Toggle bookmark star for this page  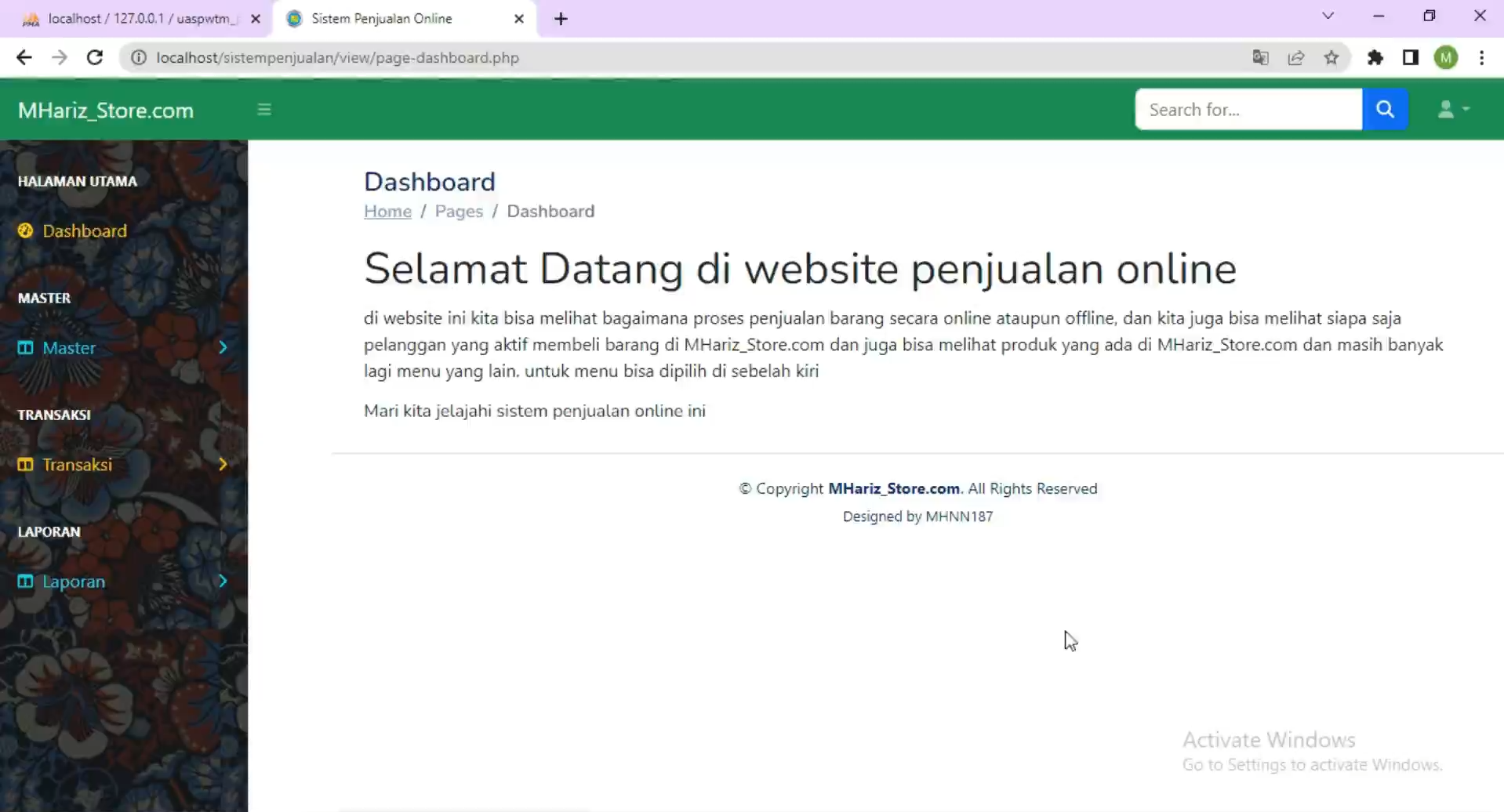coord(1332,57)
